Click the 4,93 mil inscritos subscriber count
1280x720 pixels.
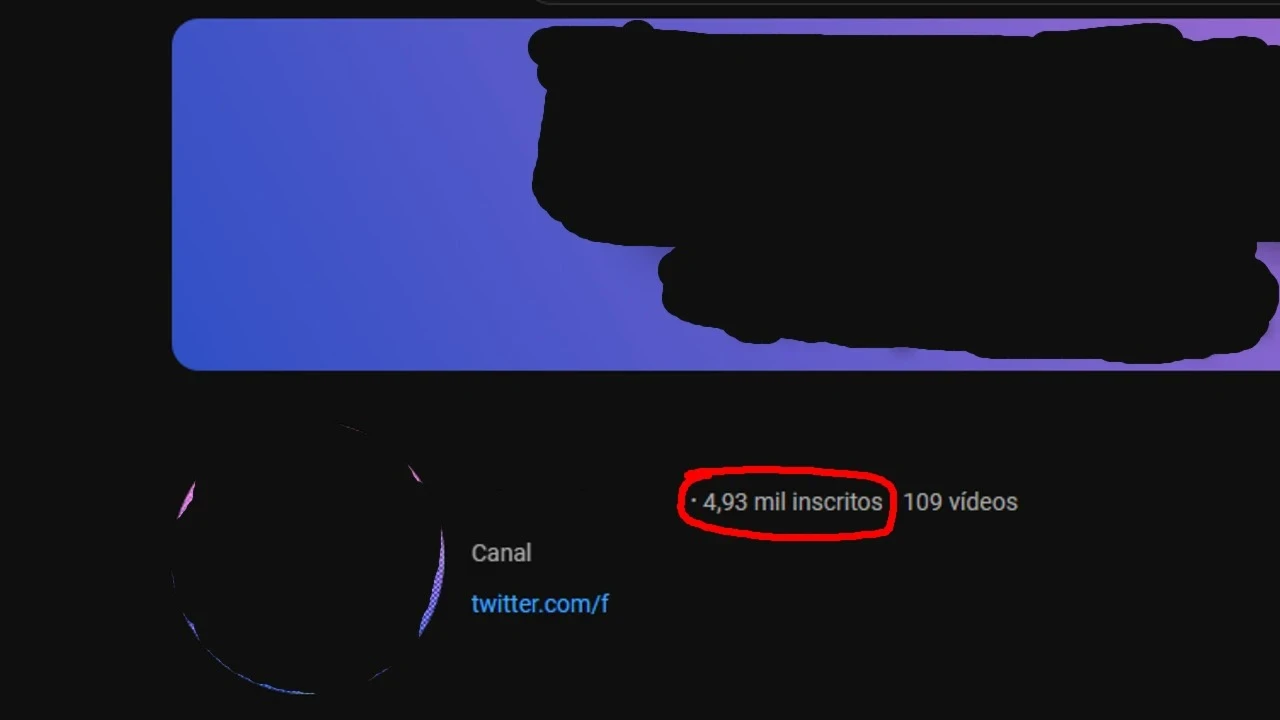792,502
